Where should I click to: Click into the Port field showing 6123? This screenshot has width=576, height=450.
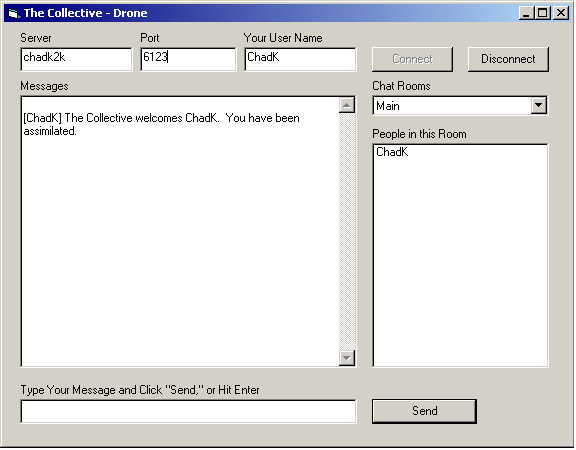[x=188, y=59]
